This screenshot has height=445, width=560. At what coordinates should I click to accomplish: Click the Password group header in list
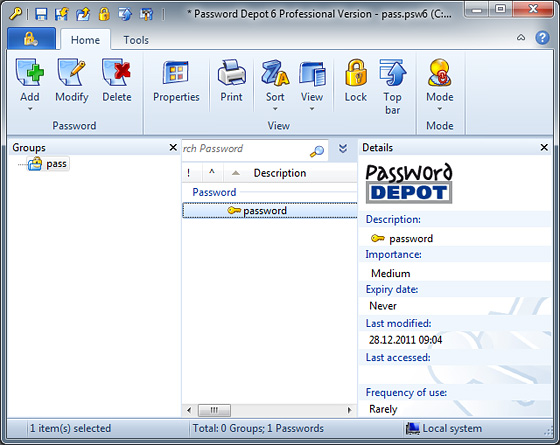pos(214,192)
